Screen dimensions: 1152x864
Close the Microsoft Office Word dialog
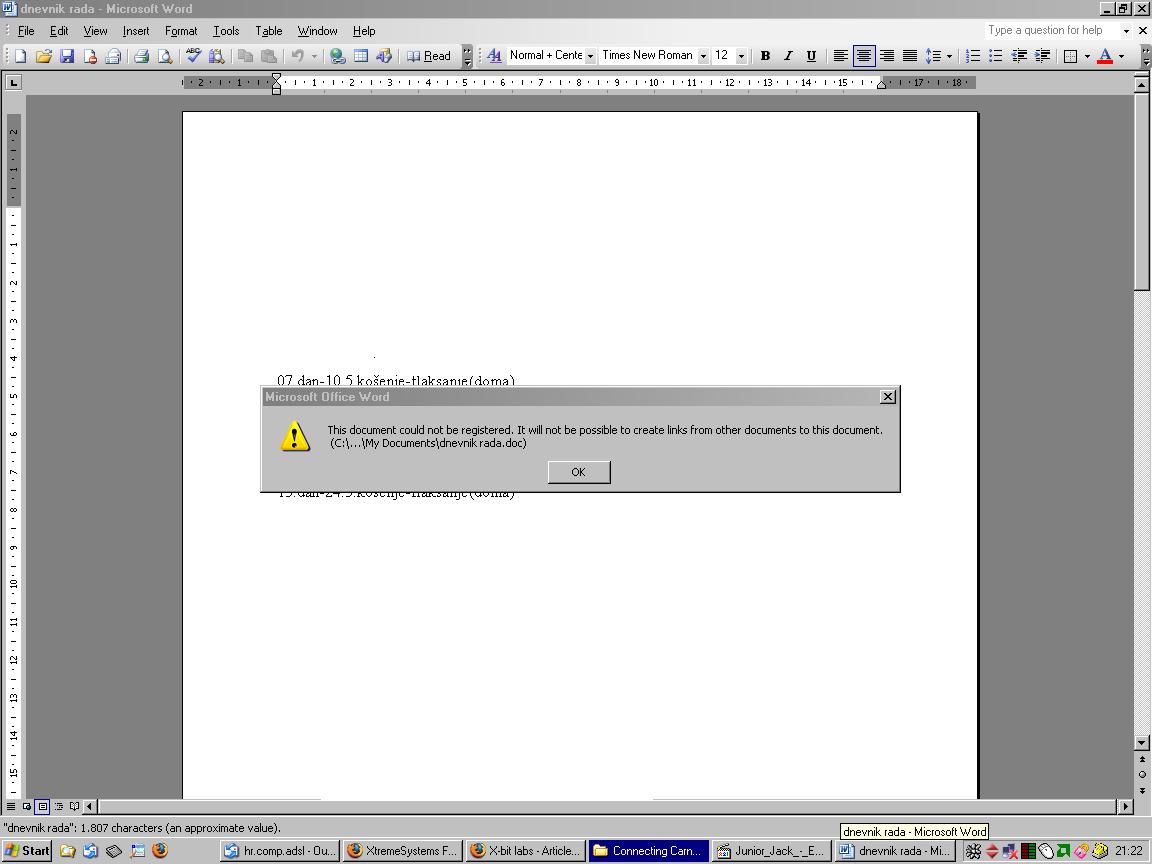point(888,397)
